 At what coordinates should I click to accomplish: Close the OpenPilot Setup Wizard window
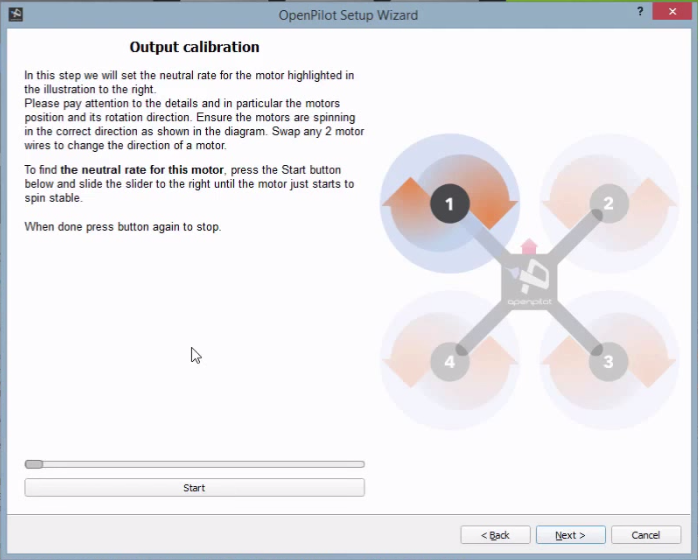(674, 13)
